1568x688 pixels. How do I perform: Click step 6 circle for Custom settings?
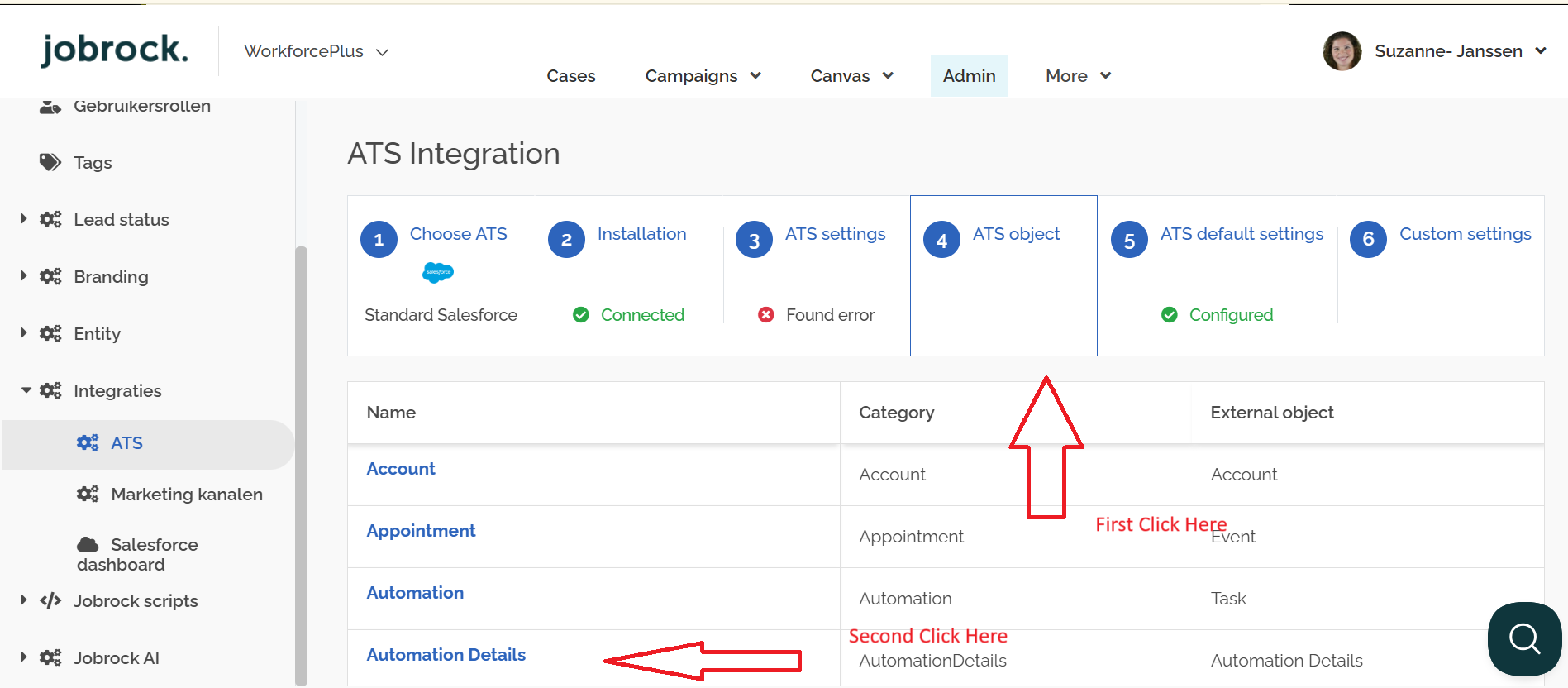(x=1369, y=240)
